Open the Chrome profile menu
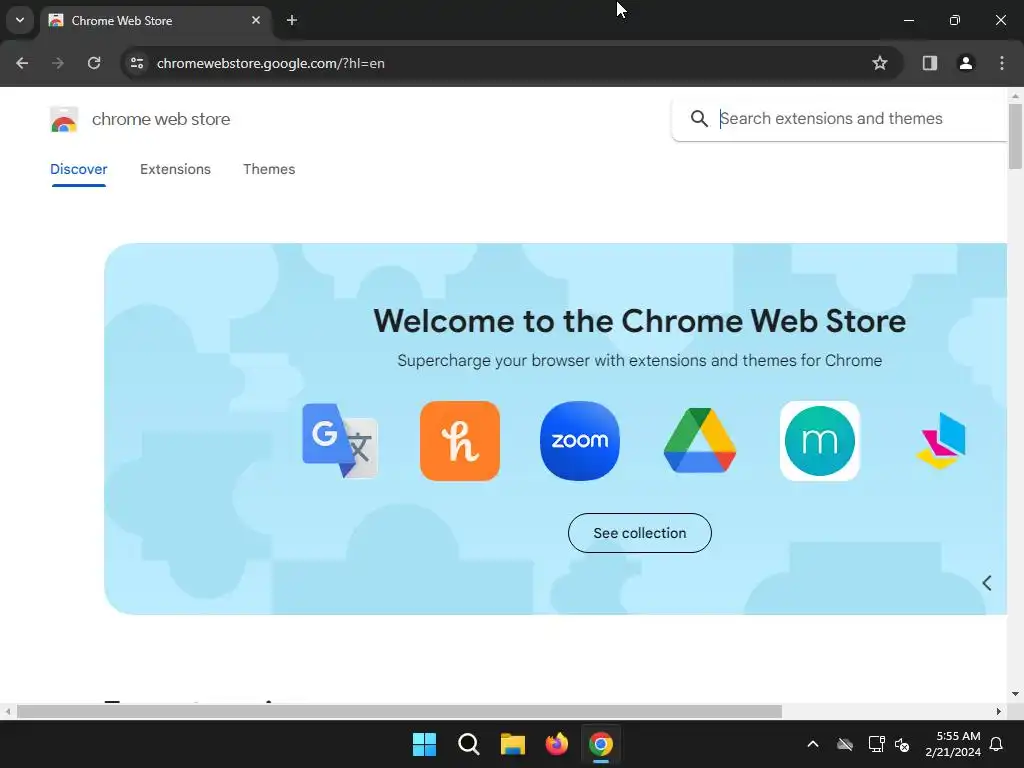This screenshot has width=1024, height=768. pyautogui.click(x=966, y=63)
